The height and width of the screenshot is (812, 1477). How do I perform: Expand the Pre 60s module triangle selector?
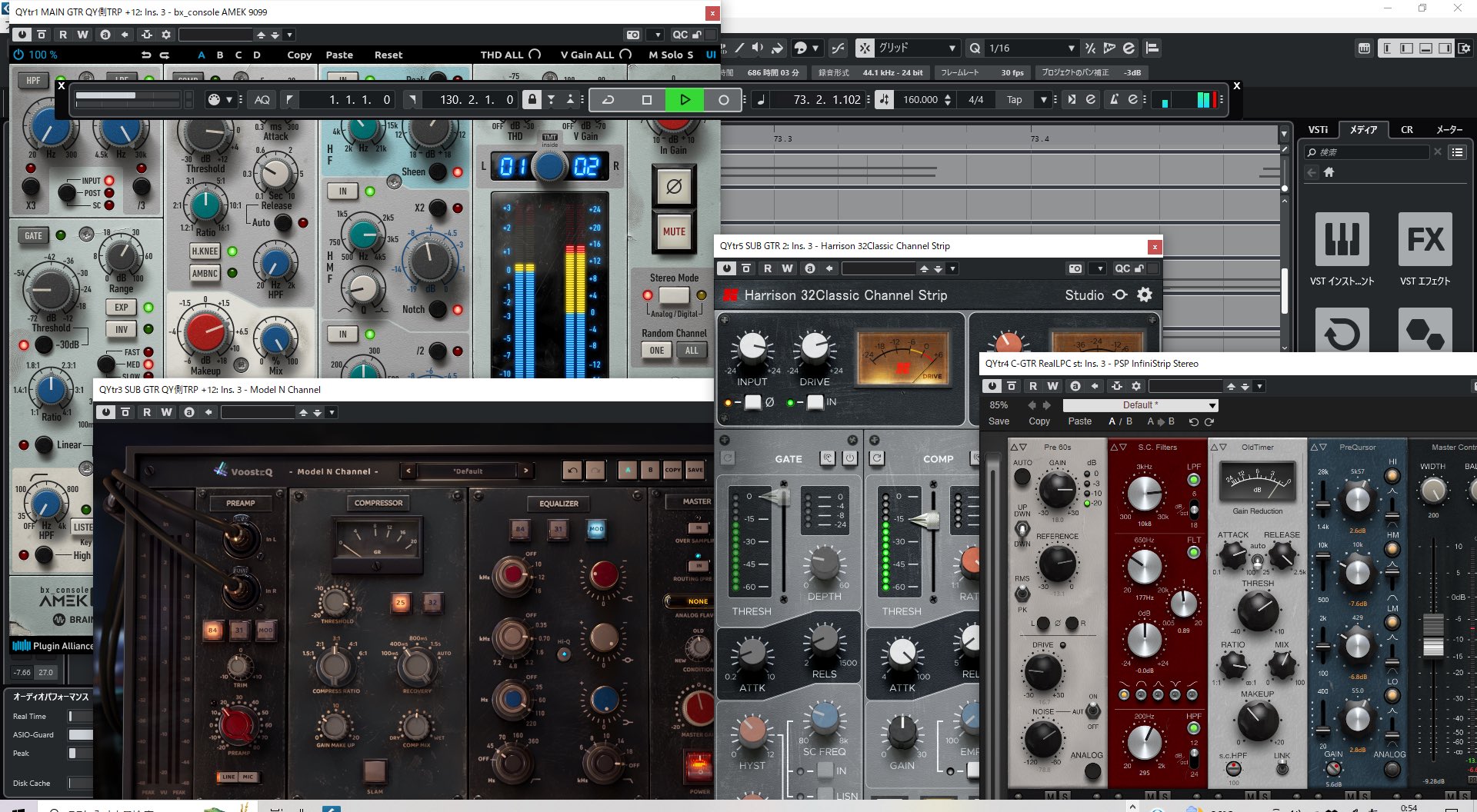click(x=1019, y=447)
